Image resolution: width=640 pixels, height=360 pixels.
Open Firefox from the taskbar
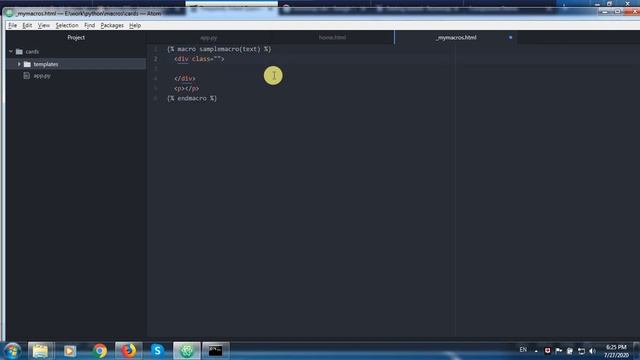[x=129, y=351]
